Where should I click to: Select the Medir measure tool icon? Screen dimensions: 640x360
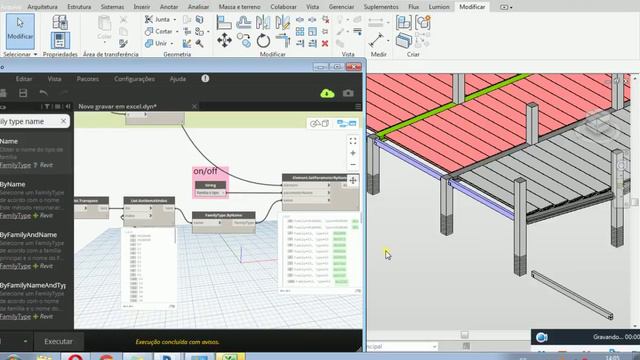coord(376,40)
